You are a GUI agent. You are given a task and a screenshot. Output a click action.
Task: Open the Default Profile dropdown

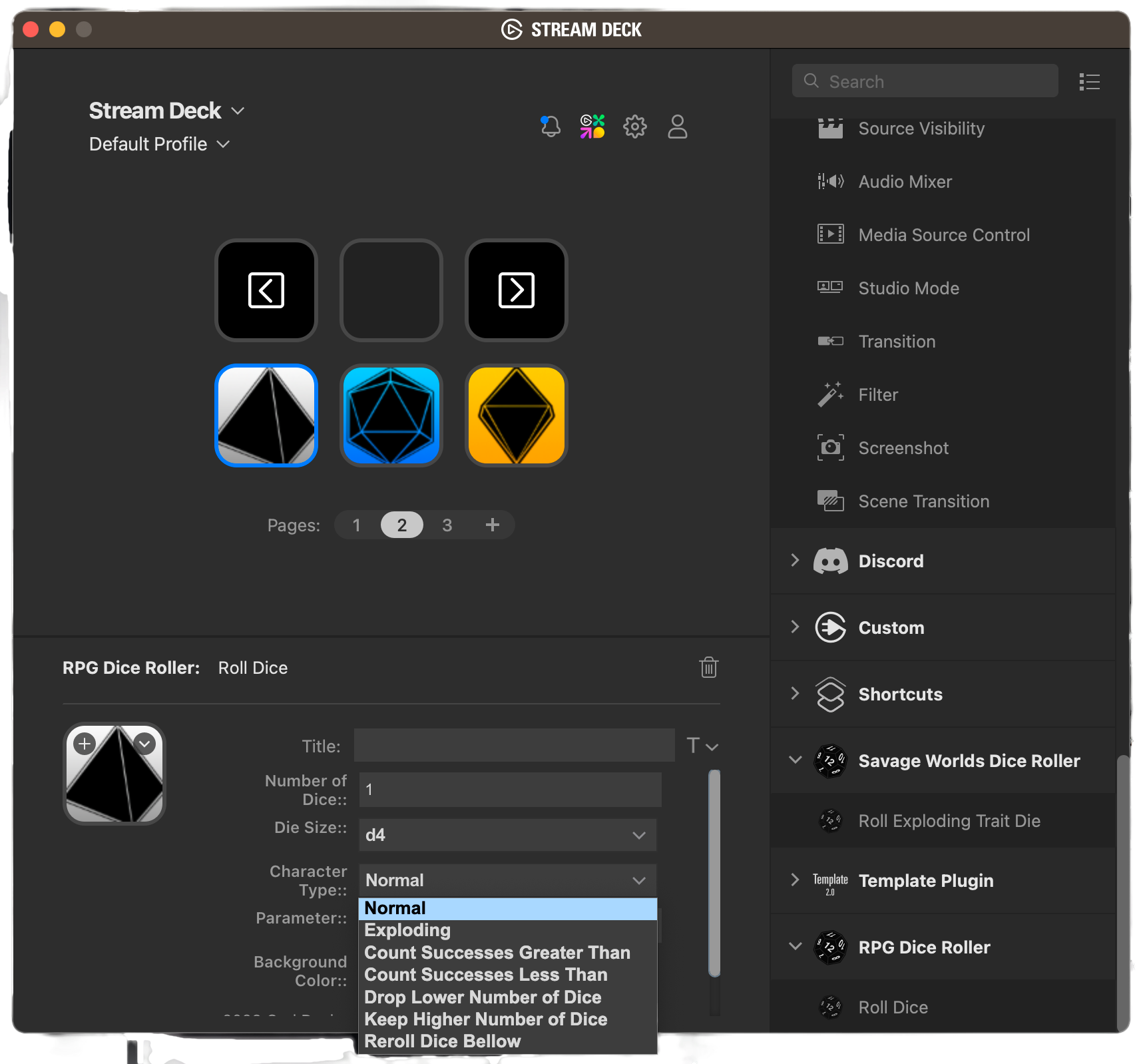(x=160, y=144)
